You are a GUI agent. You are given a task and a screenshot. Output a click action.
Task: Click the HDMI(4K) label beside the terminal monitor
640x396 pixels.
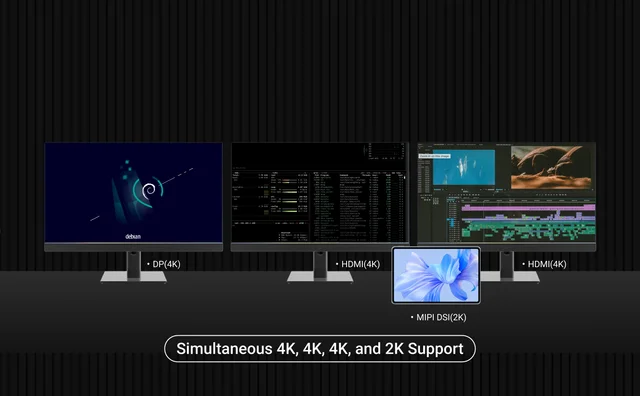click(x=360, y=264)
